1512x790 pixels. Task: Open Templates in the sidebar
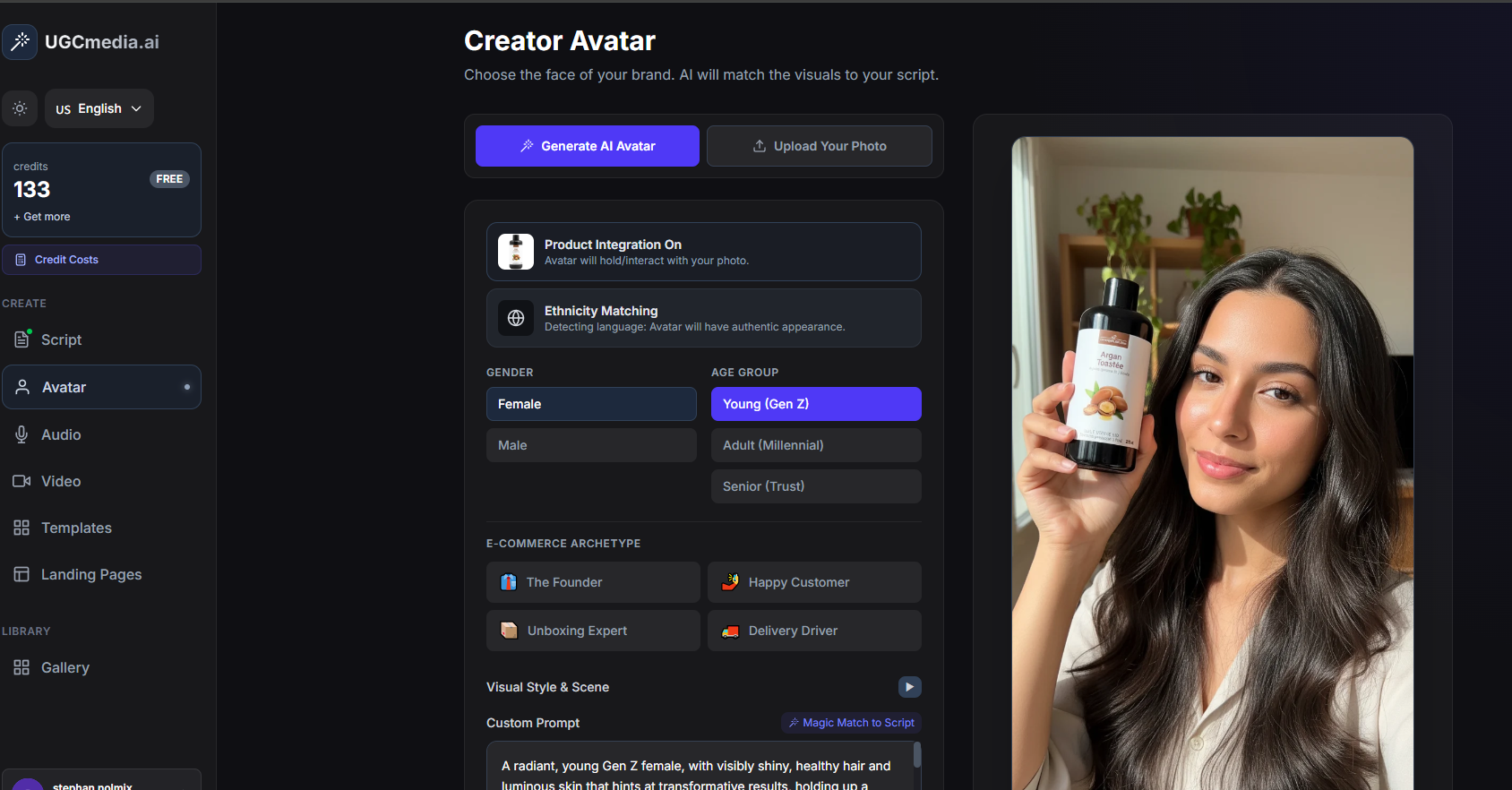pos(101,528)
